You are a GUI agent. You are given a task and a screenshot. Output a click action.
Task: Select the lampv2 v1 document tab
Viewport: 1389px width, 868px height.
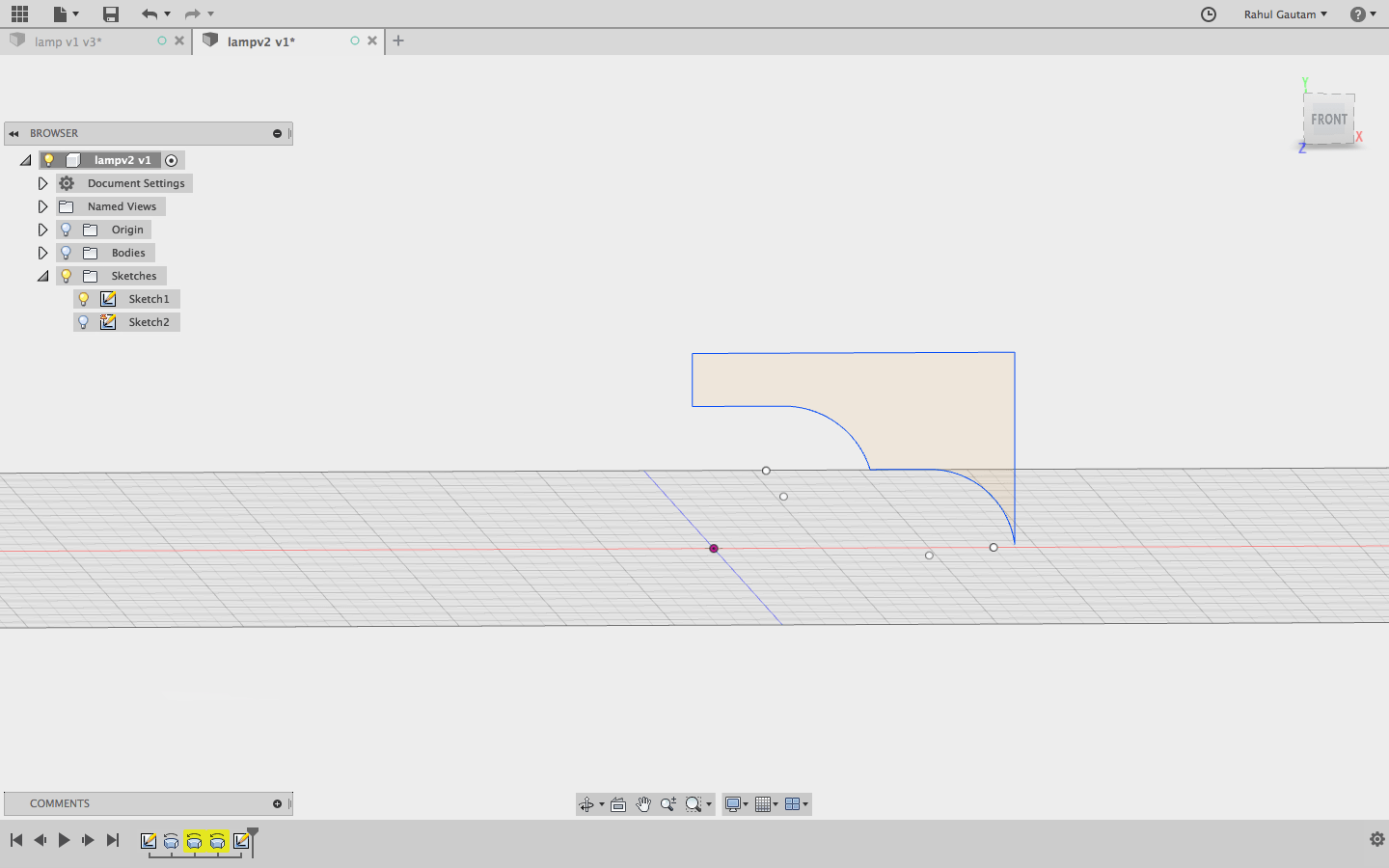tap(260, 41)
